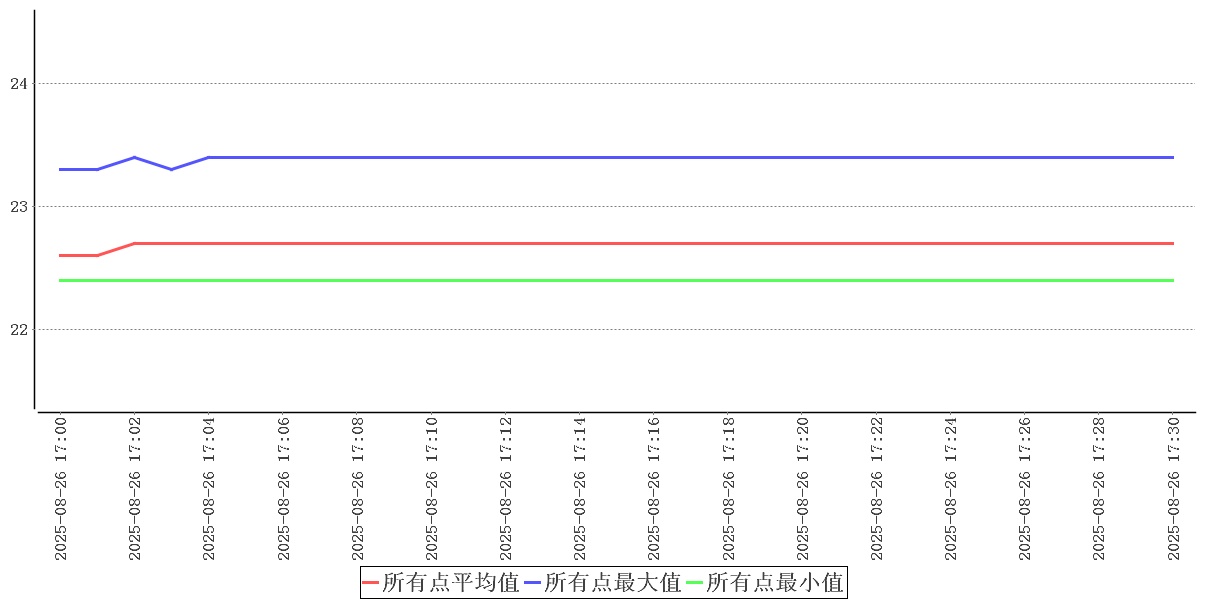Viewport: 1207px width, 600px height.
Task: Click the blue line peak at 17:02
Action: tap(134, 158)
